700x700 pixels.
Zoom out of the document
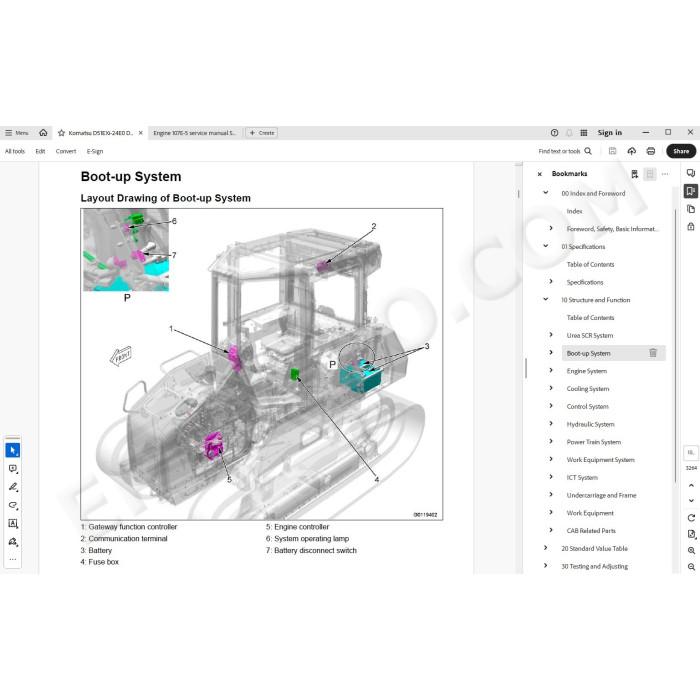coord(691,567)
